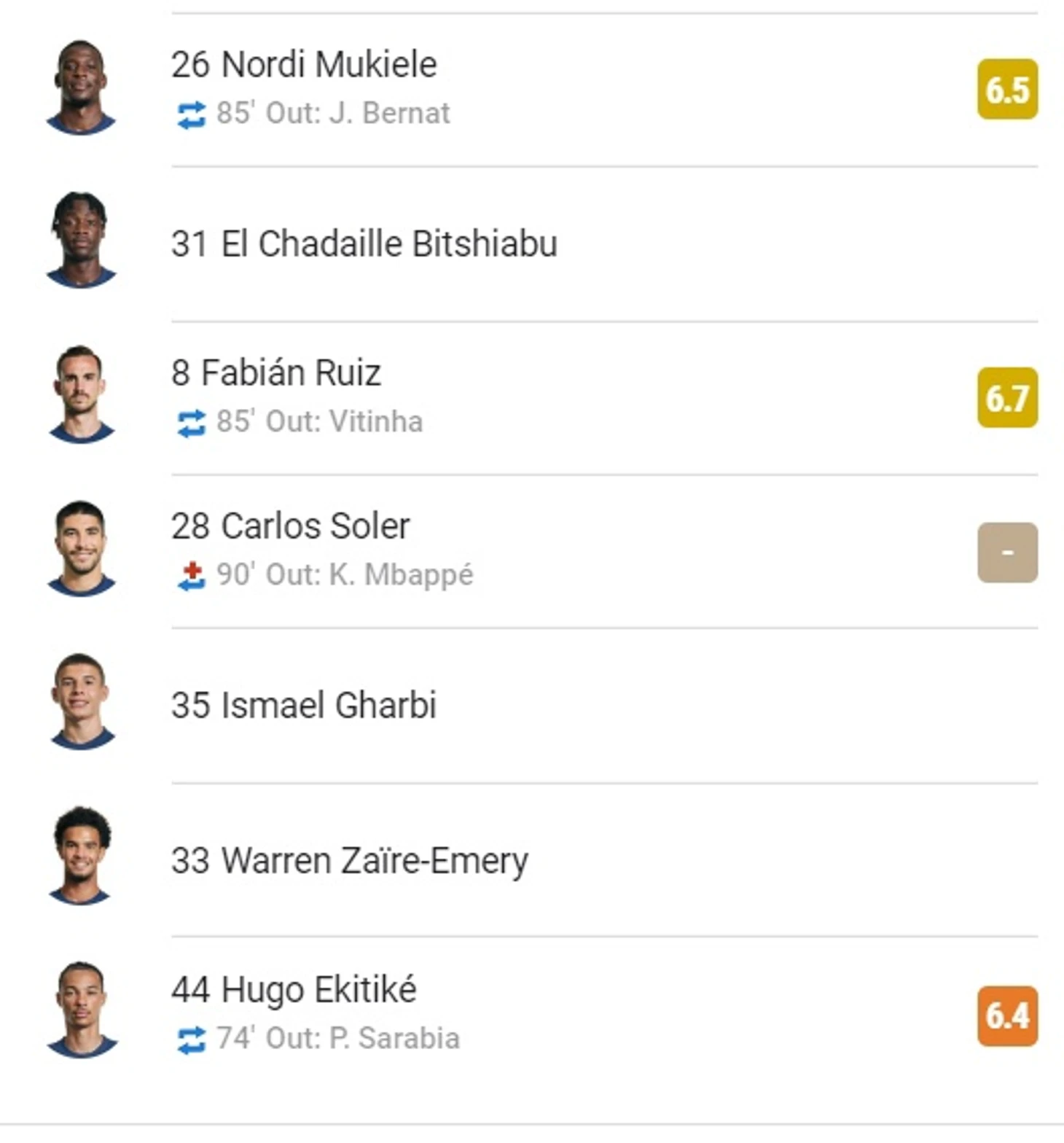The image size is (1064, 1143).
Task: View Carlos Soler's player photo
Action: tap(81, 549)
